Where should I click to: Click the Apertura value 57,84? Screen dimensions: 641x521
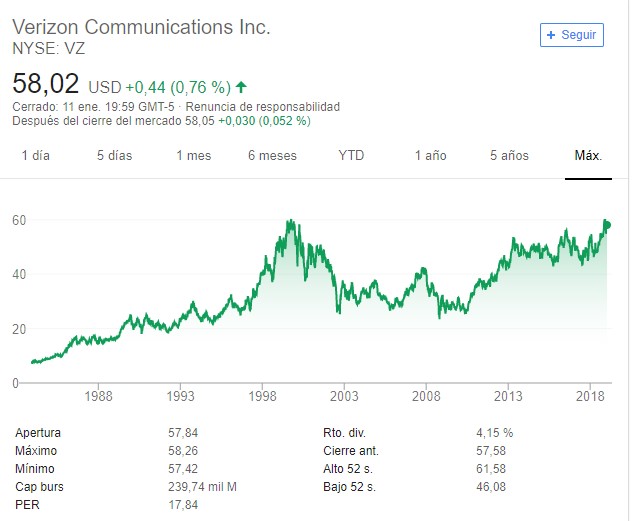183,433
